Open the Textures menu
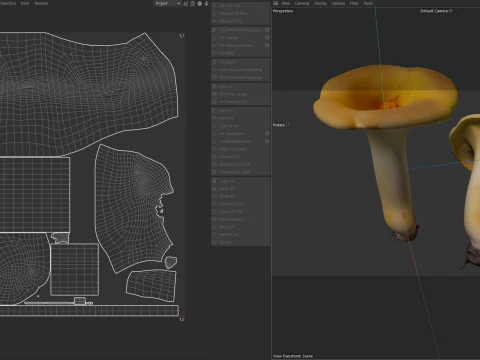The height and width of the screenshot is (360, 480). point(41,3)
